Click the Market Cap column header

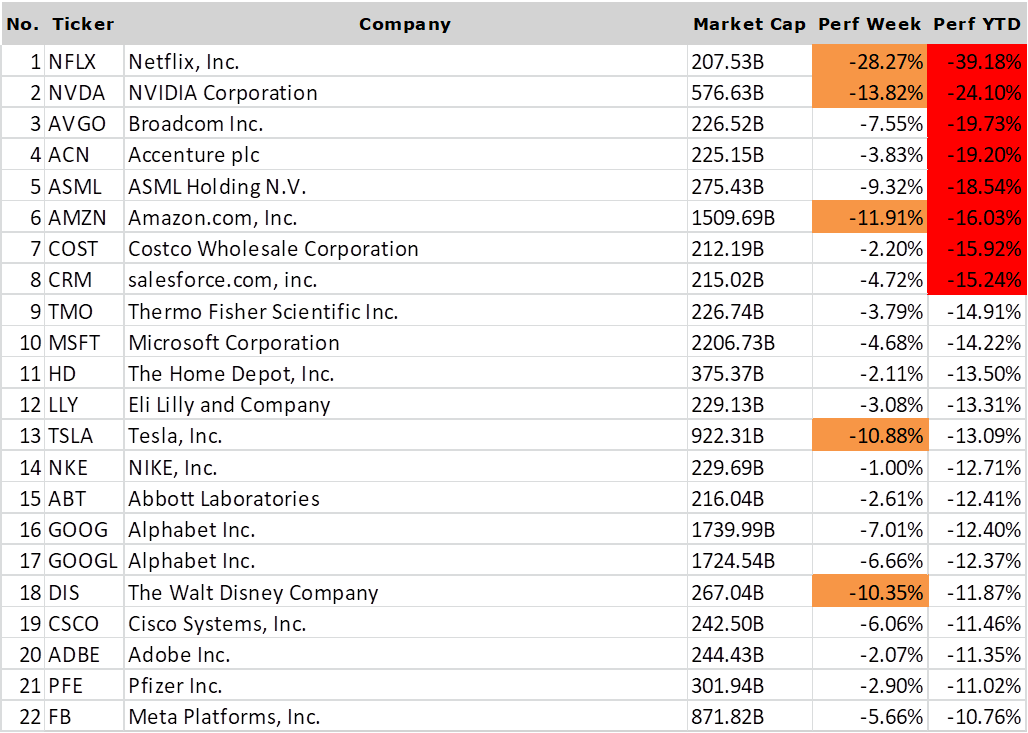[749, 24]
